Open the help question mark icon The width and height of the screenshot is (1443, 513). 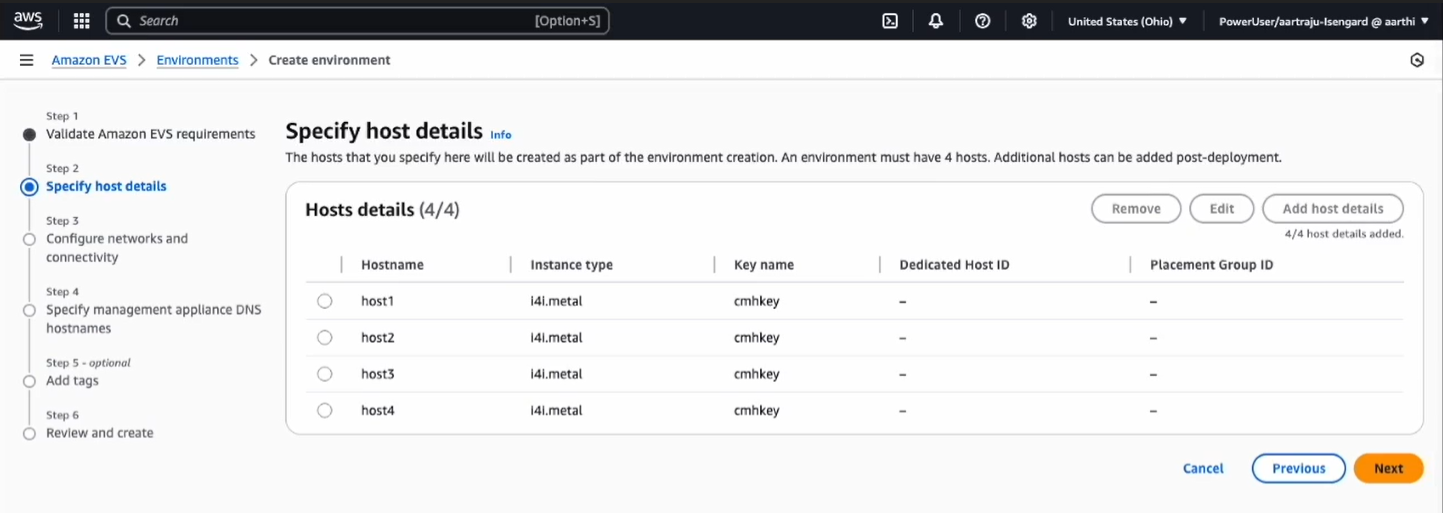point(983,21)
